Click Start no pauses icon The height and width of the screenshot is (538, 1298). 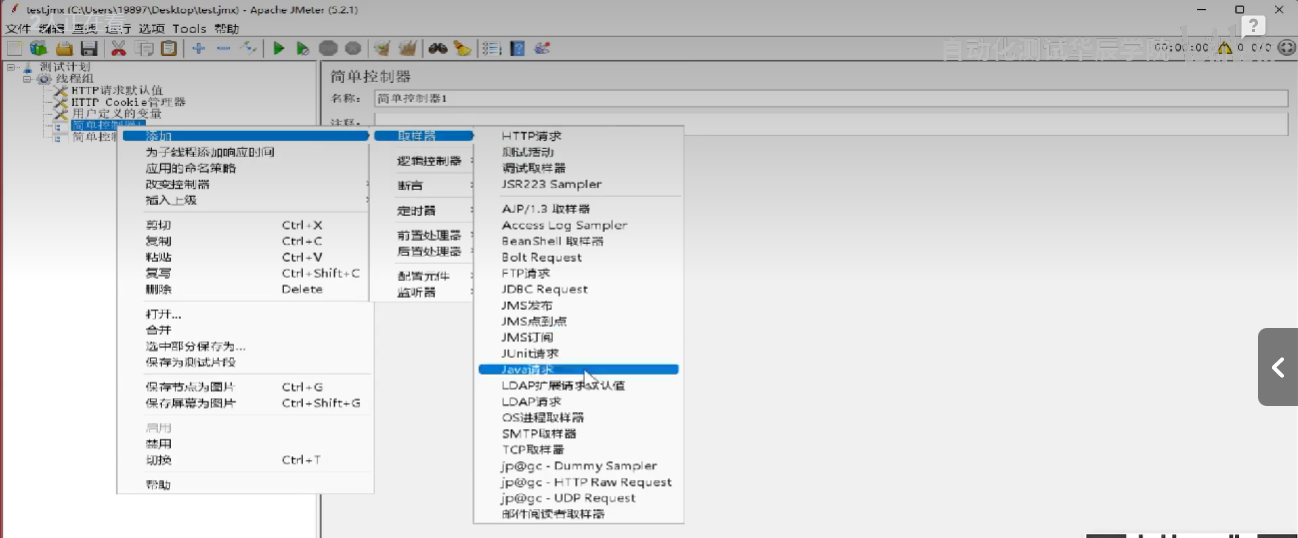(303, 48)
